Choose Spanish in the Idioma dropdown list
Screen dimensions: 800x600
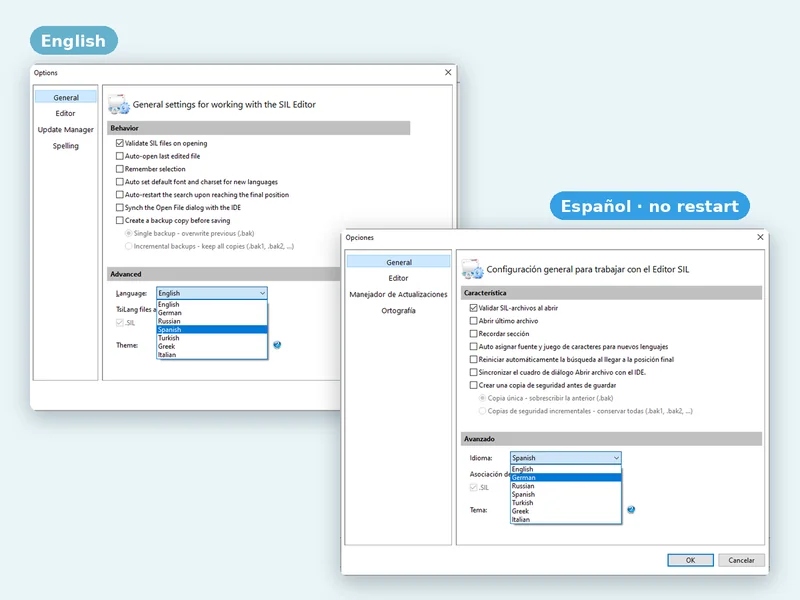tap(566, 494)
